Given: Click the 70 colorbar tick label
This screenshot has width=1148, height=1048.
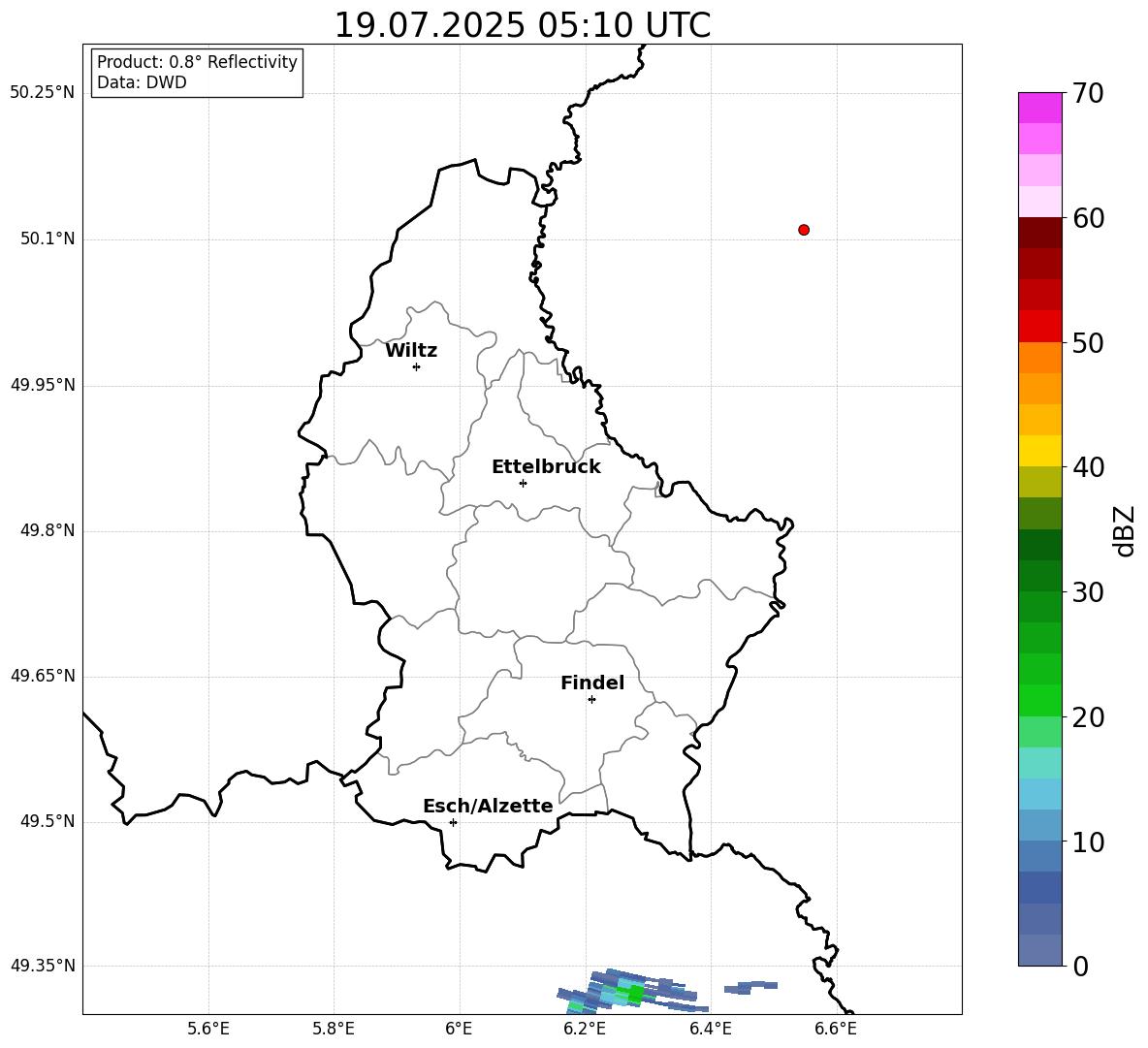Looking at the screenshot, I should click(1088, 94).
